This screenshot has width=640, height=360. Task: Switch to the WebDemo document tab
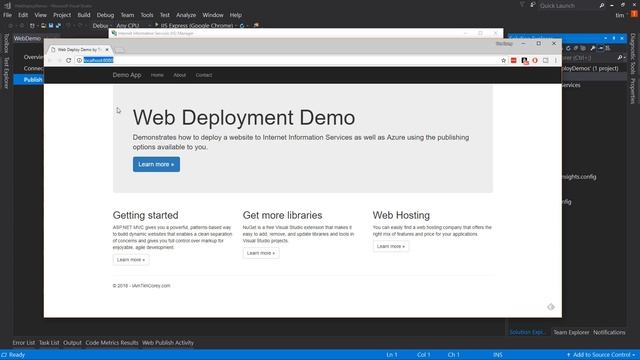[27, 38]
